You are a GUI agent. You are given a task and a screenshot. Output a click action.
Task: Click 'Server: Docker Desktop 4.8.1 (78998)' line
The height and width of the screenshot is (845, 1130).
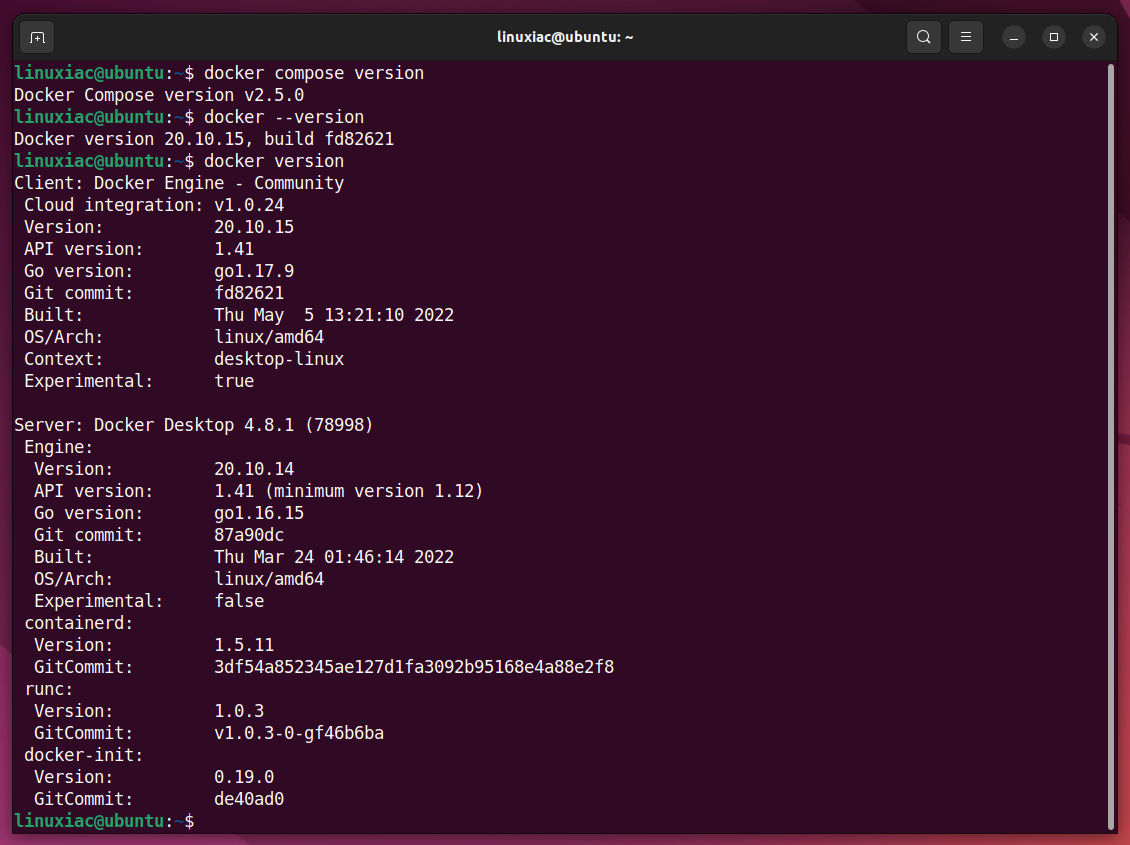click(x=194, y=425)
